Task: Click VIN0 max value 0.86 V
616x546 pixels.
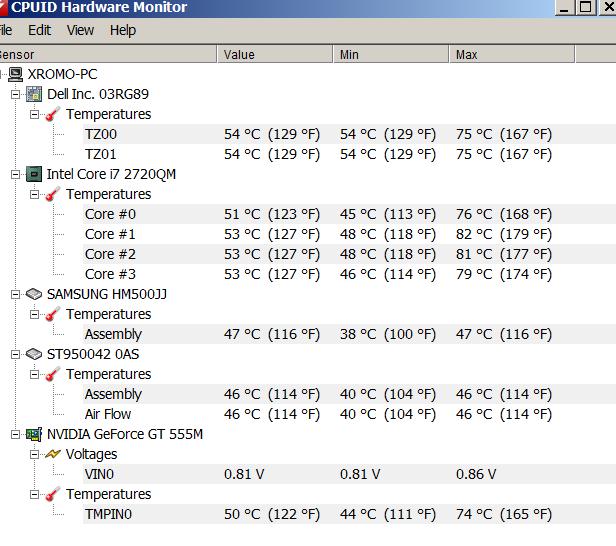Action: (476, 474)
